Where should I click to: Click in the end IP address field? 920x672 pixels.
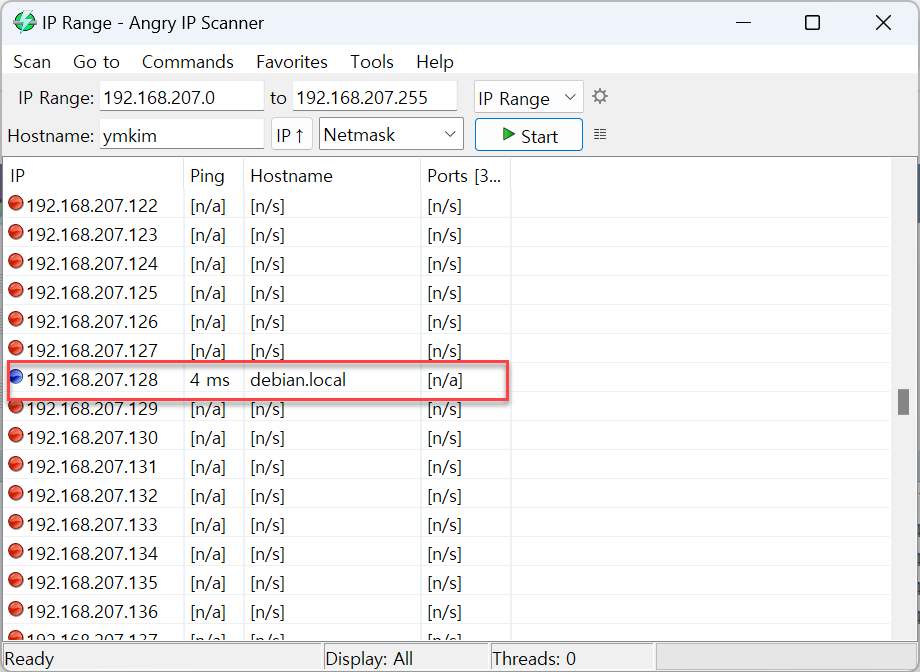[374, 97]
